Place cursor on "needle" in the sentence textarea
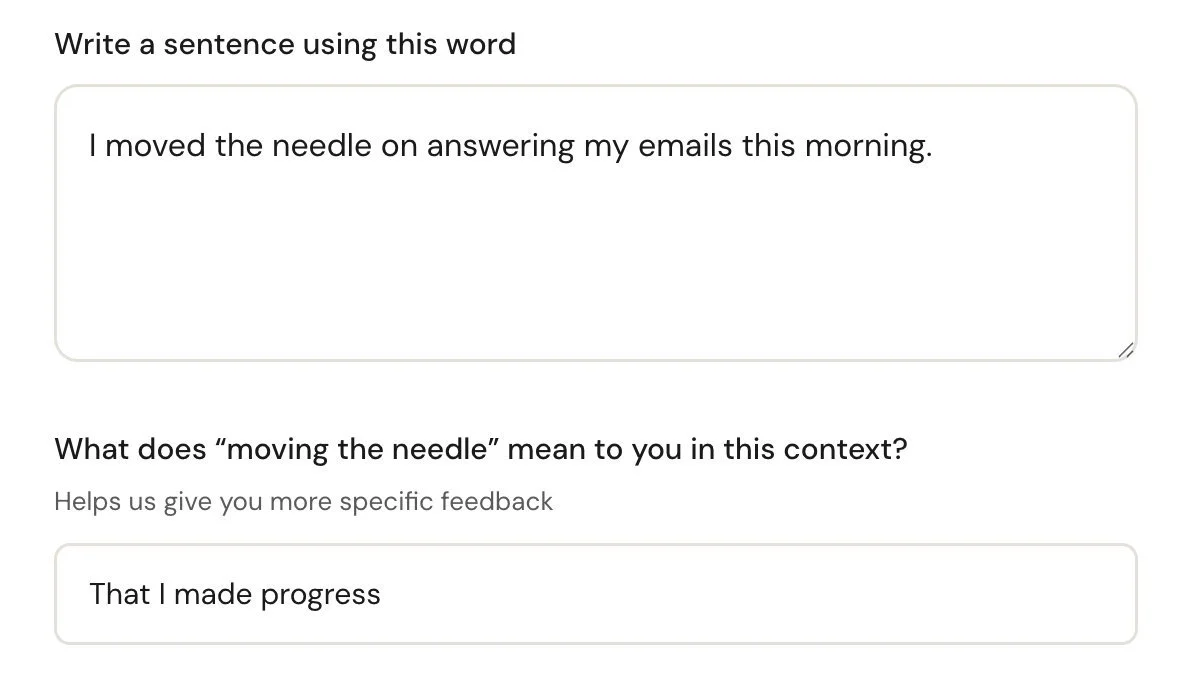Viewport: 1192px width, 700px height. click(321, 147)
